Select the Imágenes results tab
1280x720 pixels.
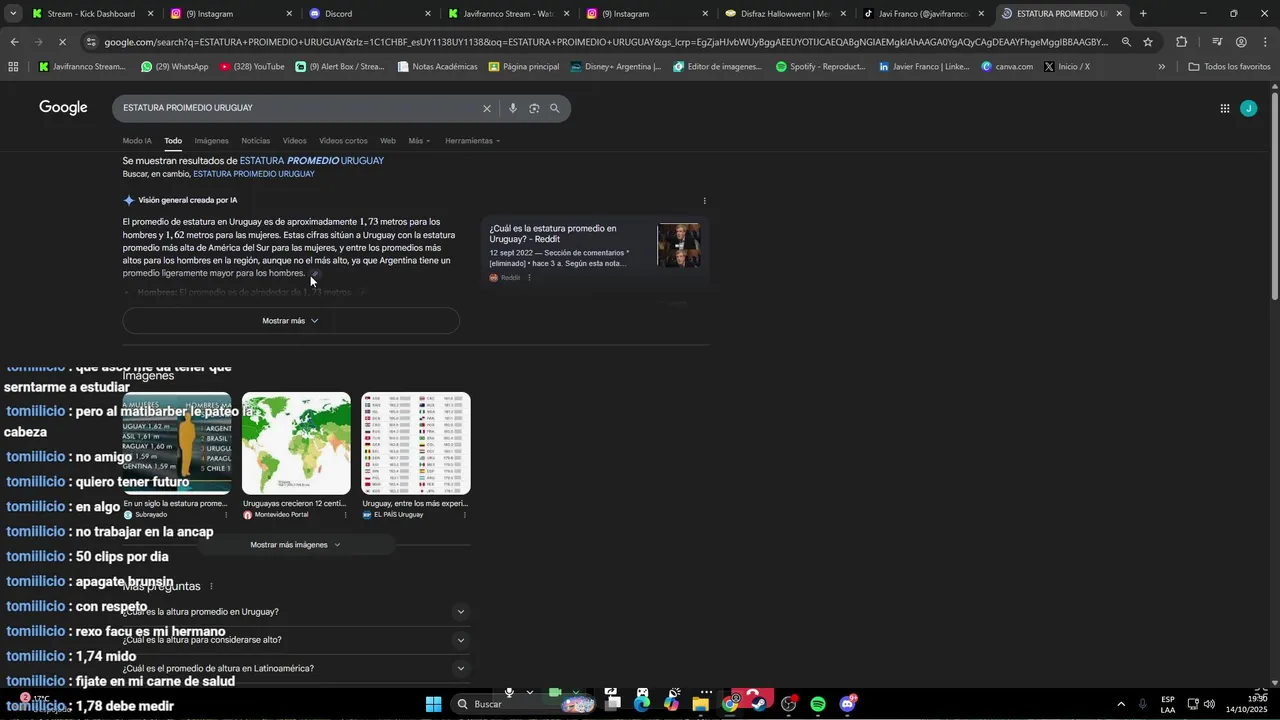pyautogui.click(x=211, y=141)
